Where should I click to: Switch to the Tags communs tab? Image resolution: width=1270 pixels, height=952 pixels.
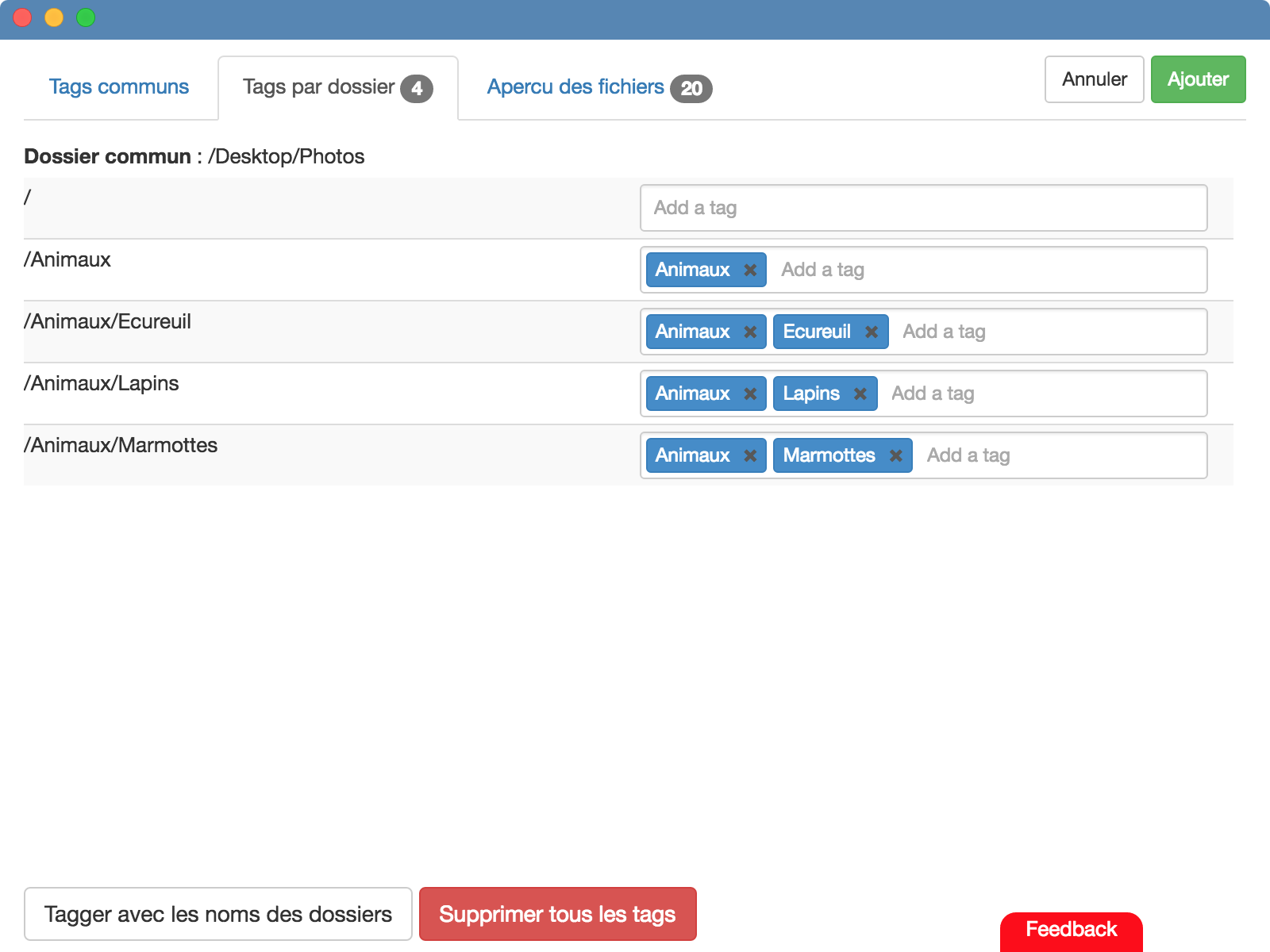(119, 87)
